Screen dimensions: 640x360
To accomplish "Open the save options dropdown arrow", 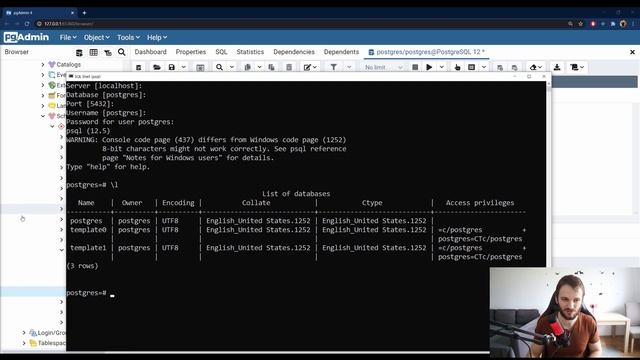I will click(184, 67).
